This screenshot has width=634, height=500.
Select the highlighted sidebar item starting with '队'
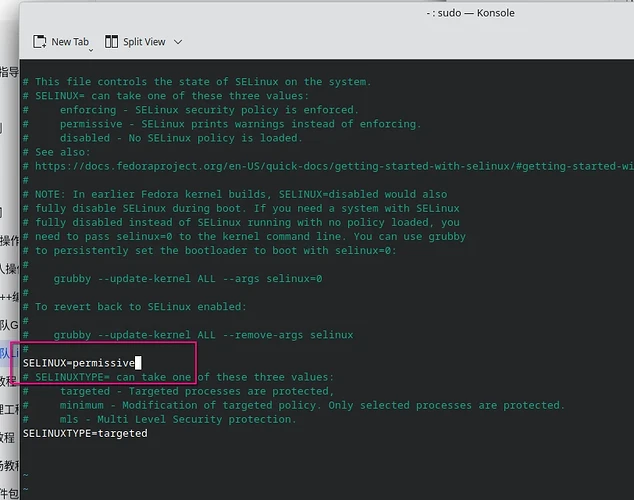(x=6, y=352)
